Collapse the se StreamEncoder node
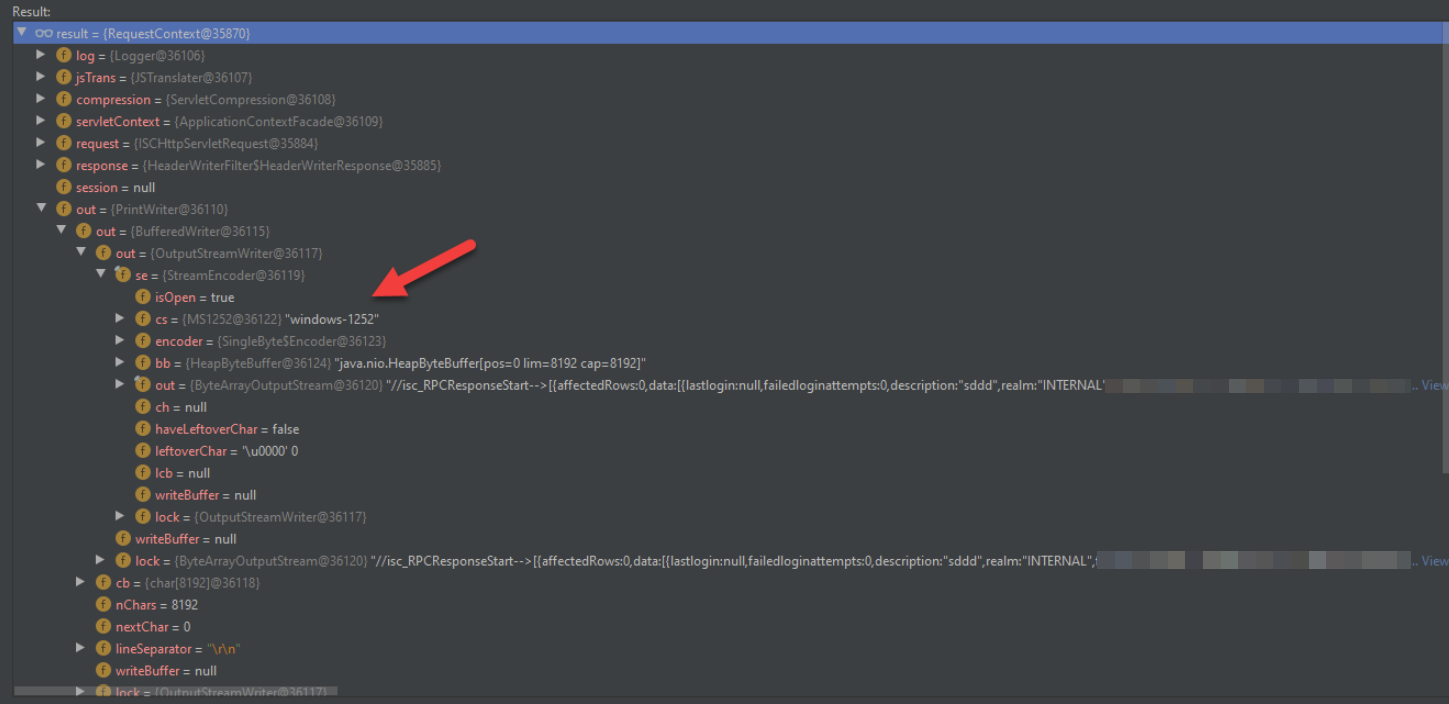 tap(101, 274)
